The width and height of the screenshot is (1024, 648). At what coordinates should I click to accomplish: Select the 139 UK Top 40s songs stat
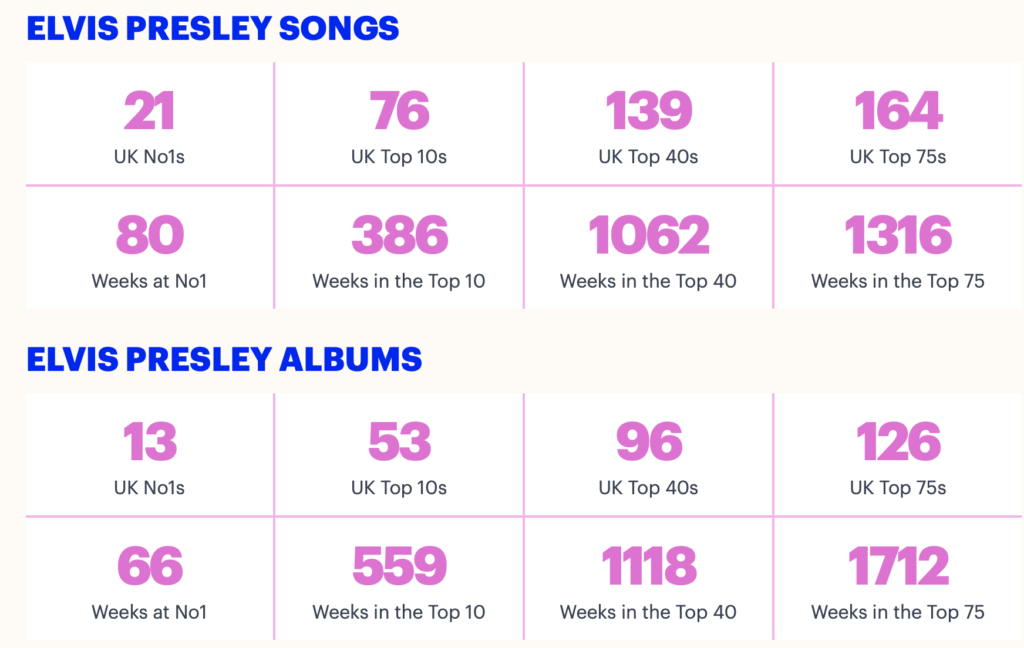tap(648, 111)
